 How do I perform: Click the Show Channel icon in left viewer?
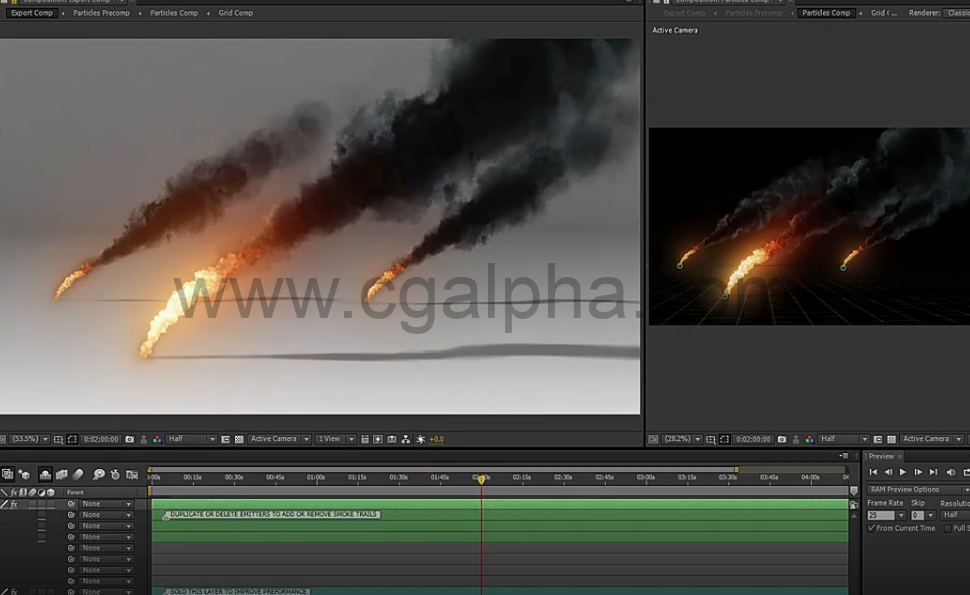pos(156,439)
